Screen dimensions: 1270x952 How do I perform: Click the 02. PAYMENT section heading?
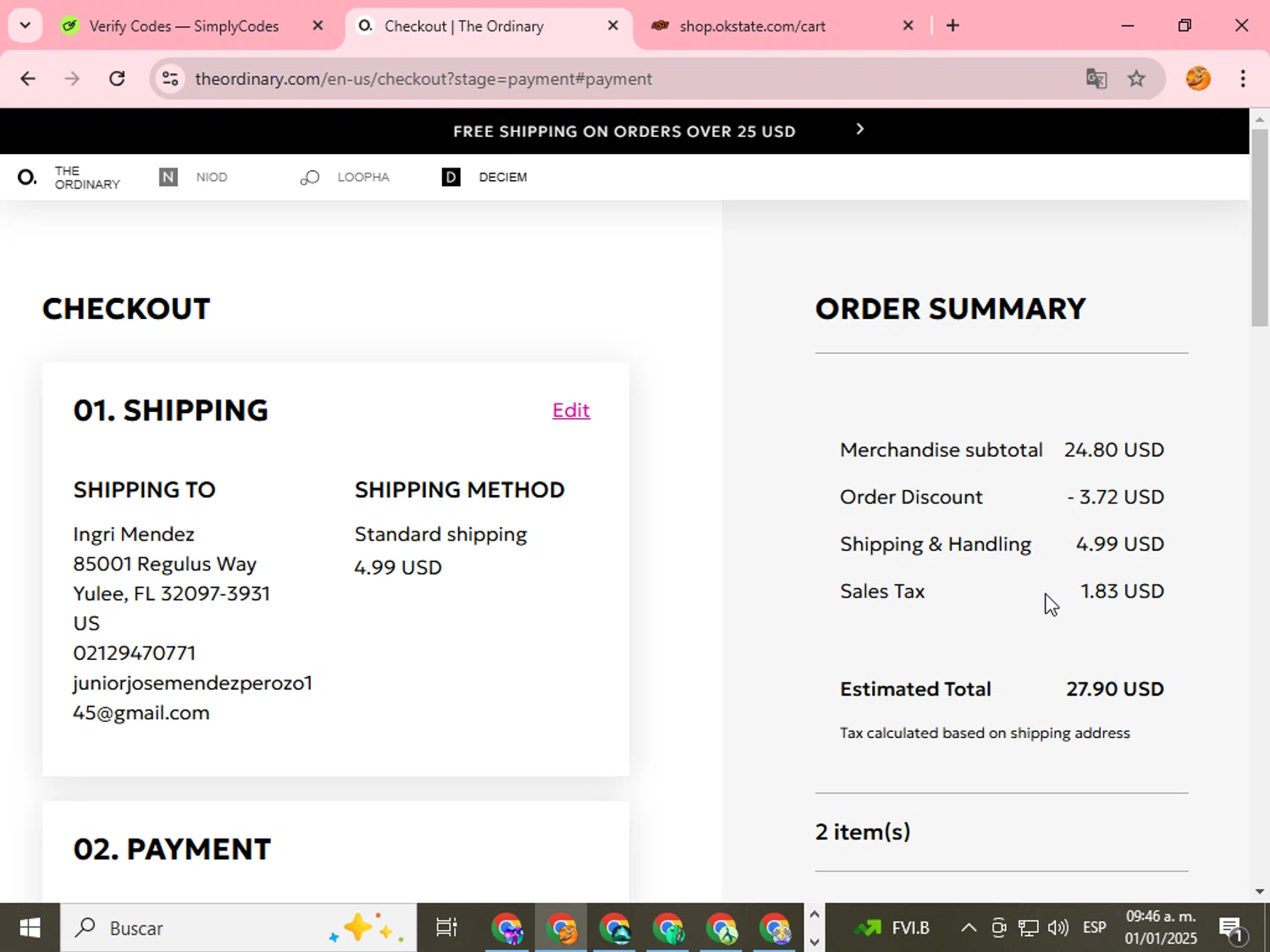pos(172,849)
